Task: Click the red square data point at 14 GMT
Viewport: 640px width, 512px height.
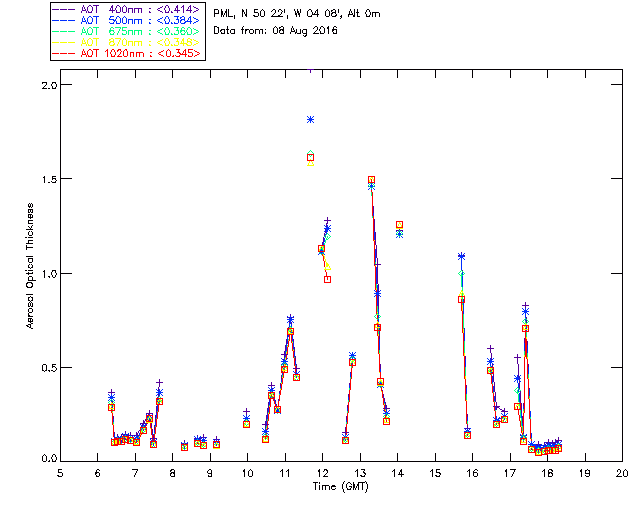Action: coord(399,225)
